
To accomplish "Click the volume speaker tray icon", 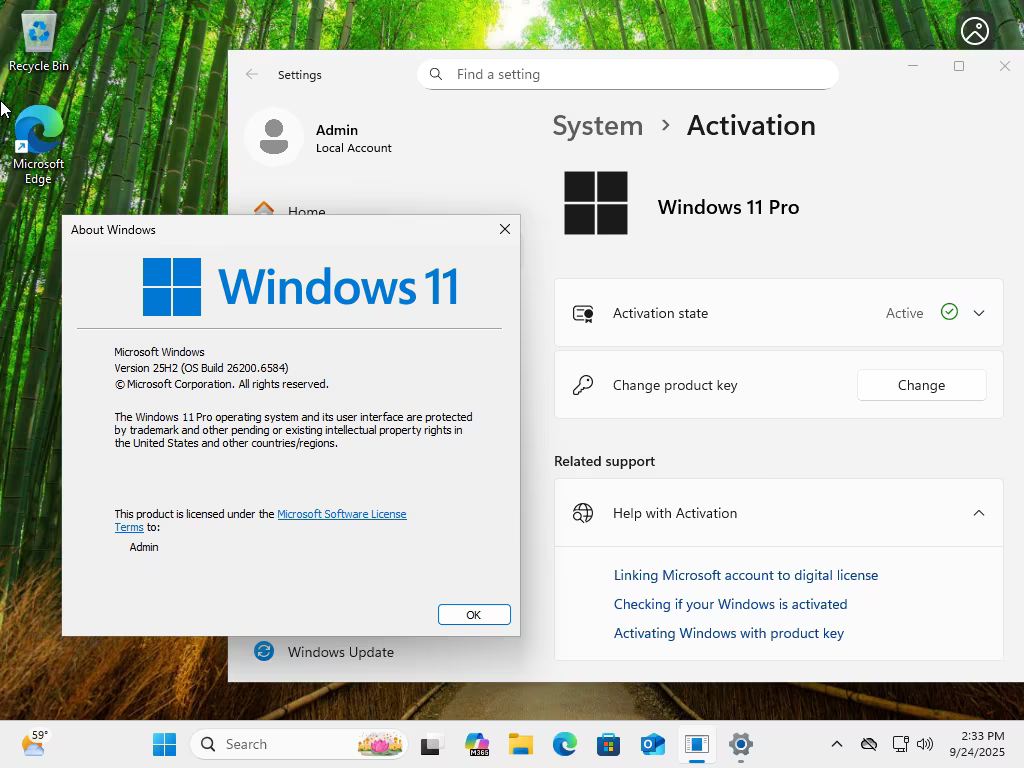I will (x=925, y=744).
